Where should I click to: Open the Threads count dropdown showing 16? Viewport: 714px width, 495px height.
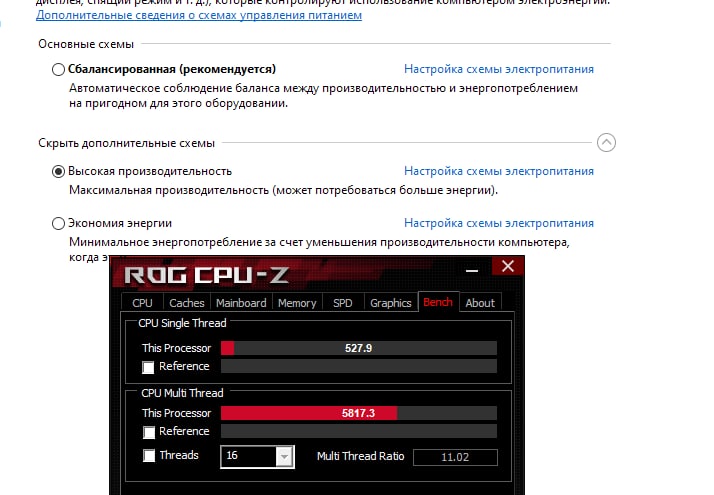click(257, 456)
